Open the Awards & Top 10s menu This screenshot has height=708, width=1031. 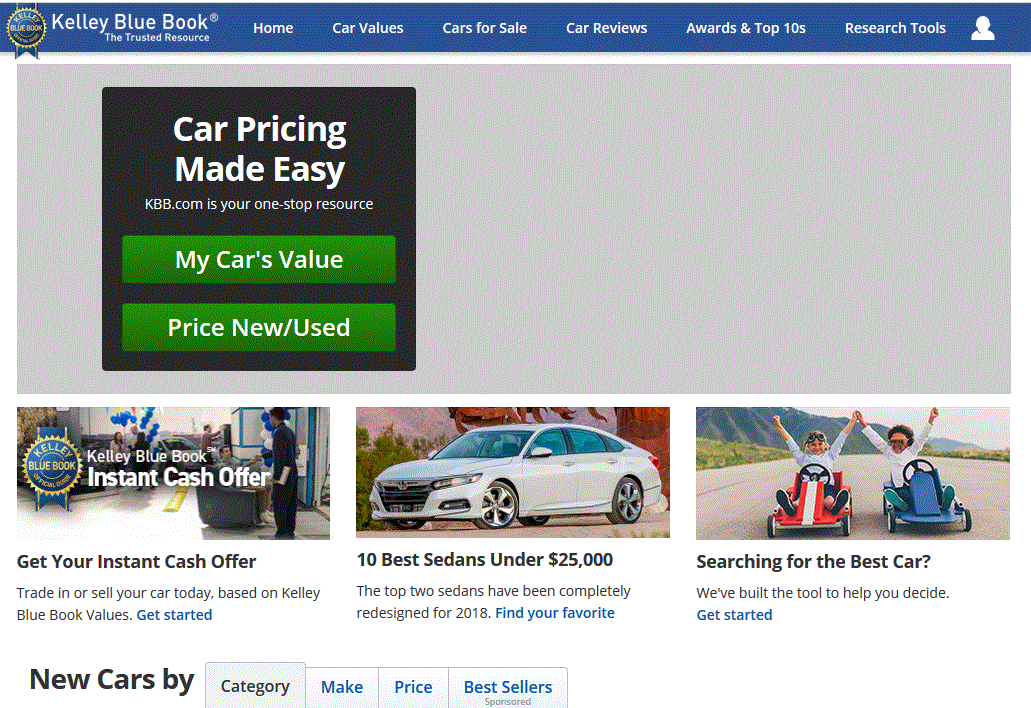[746, 28]
